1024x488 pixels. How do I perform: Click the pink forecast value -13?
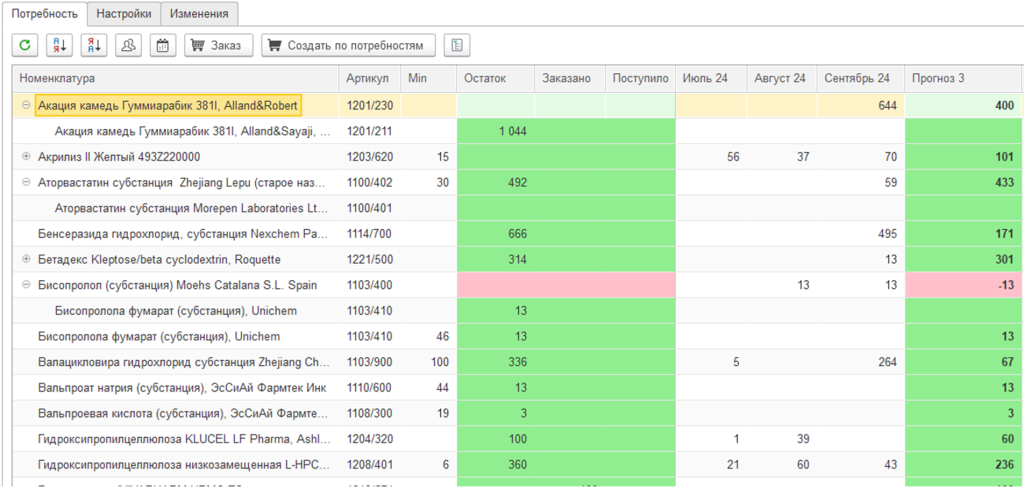[x=1006, y=285]
